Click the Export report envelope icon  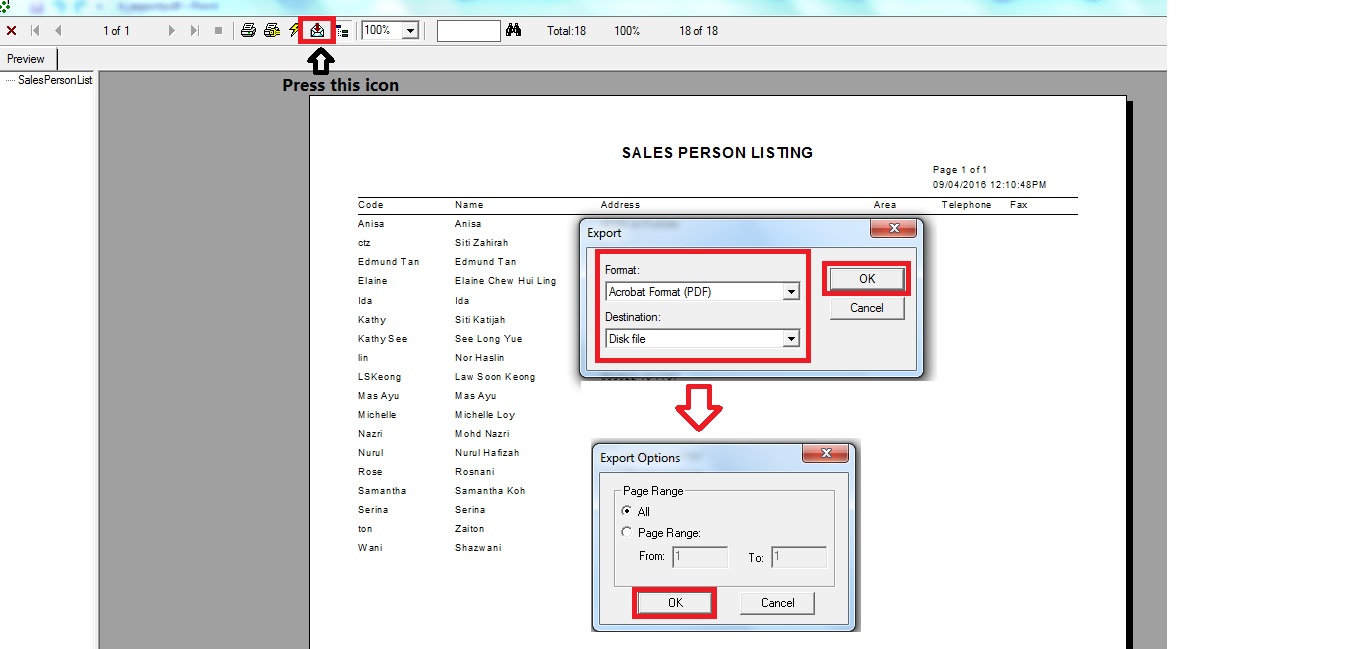(x=317, y=30)
